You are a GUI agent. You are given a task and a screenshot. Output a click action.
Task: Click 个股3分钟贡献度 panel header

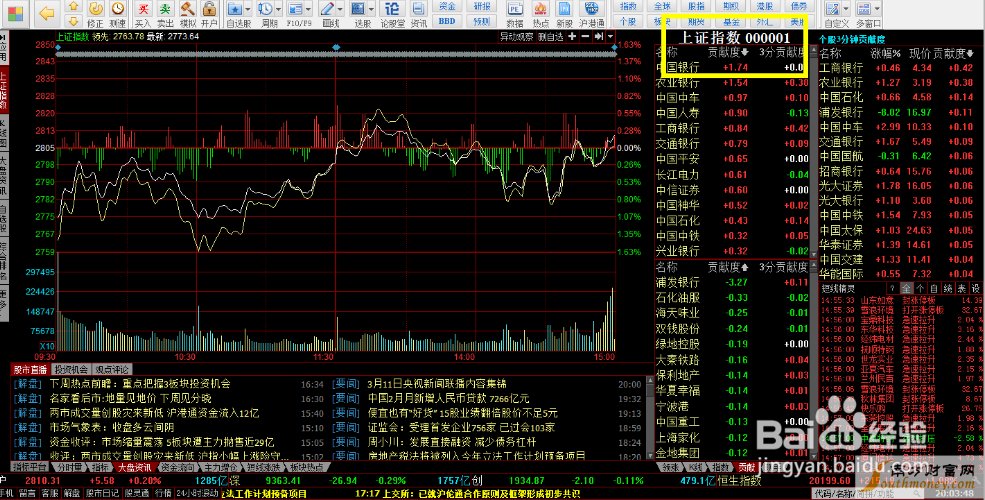pyautogui.click(x=854, y=39)
